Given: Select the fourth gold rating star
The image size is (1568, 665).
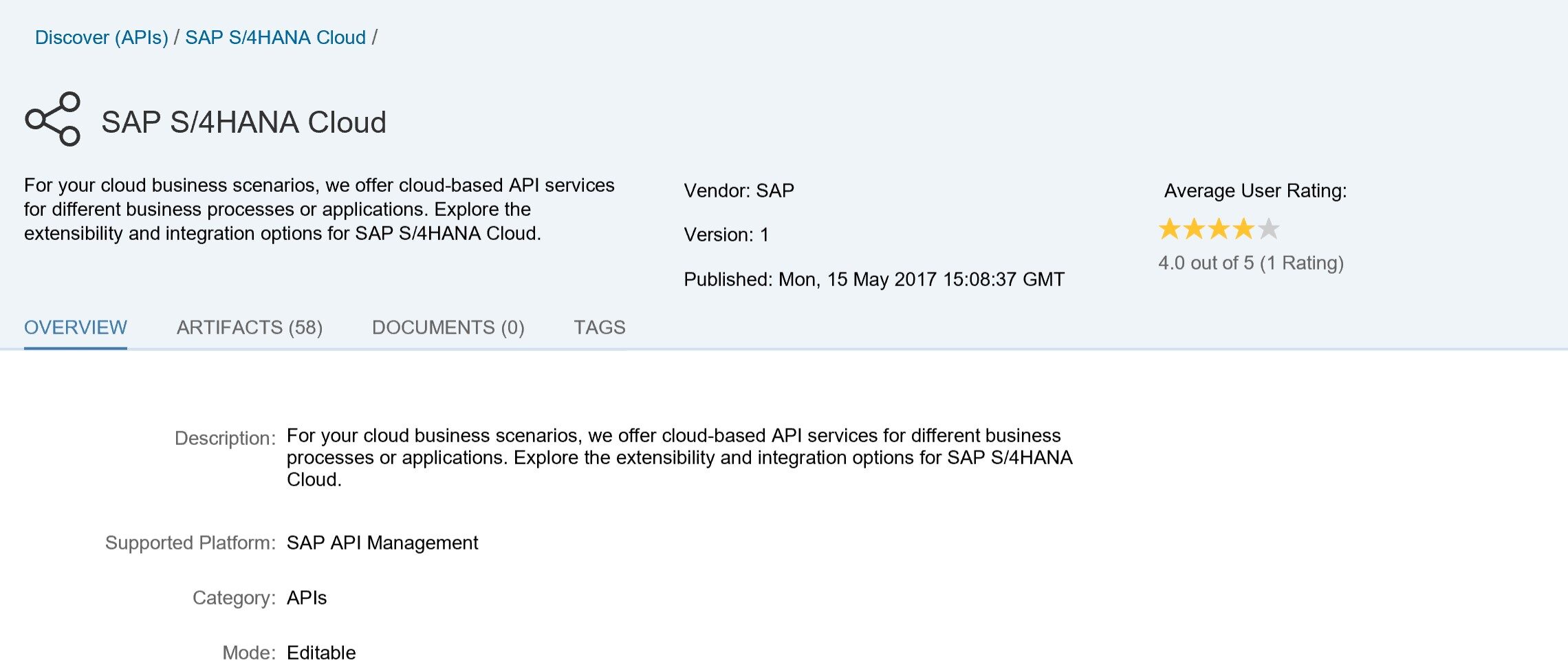Looking at the screenshot, I should pyautogui.click(x=1244, y=229).
